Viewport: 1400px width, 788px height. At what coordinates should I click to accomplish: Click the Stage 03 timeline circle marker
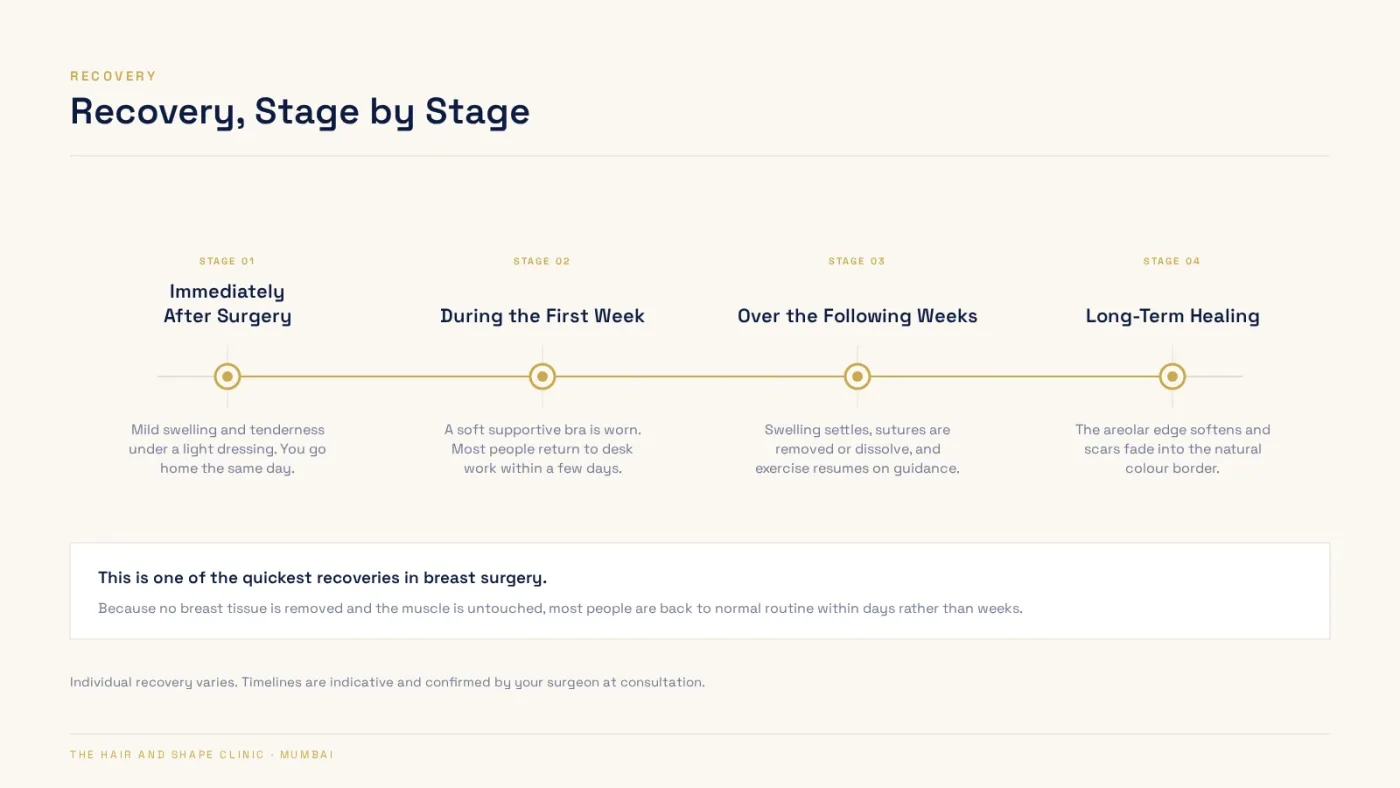pyautogui.click(x=857, y=377)
